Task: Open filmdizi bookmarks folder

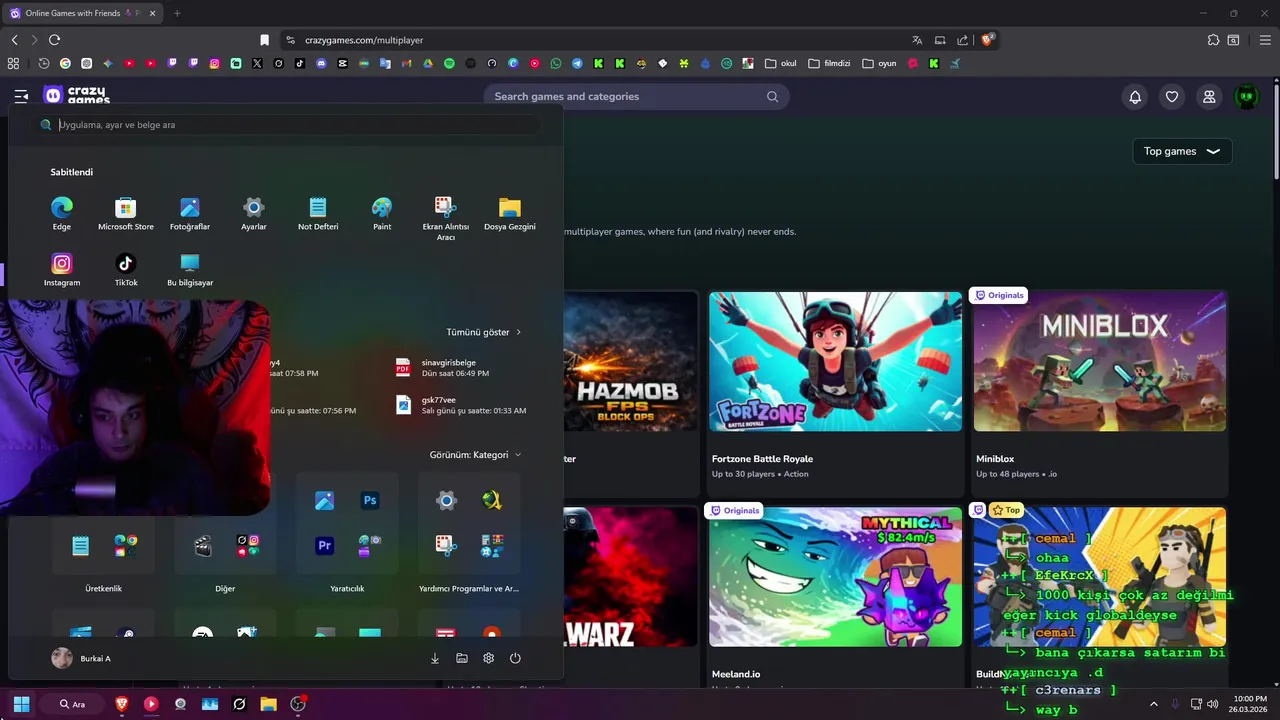Action: tap(829, 63)
